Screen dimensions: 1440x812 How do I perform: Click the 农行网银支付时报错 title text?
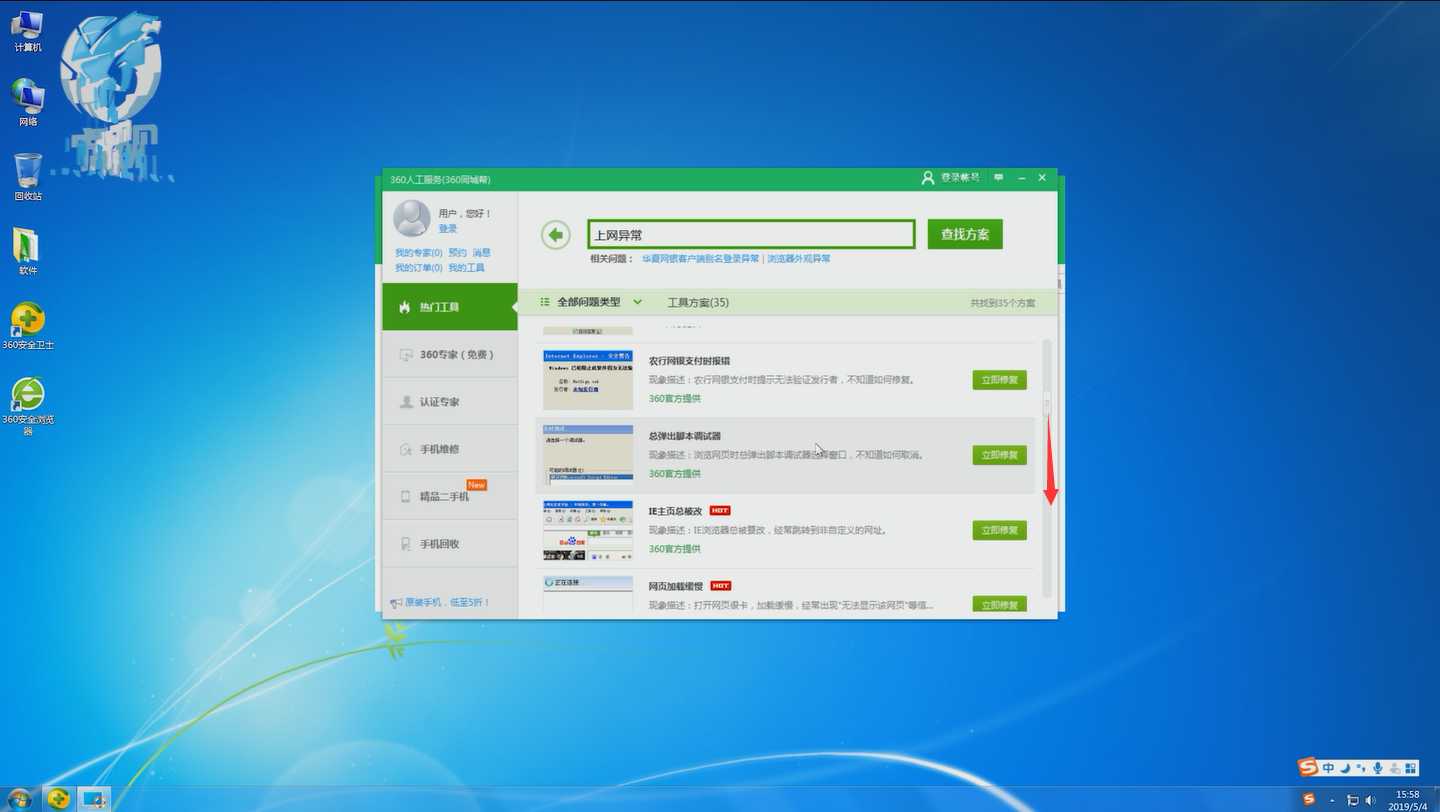click(x=689, y=361)
